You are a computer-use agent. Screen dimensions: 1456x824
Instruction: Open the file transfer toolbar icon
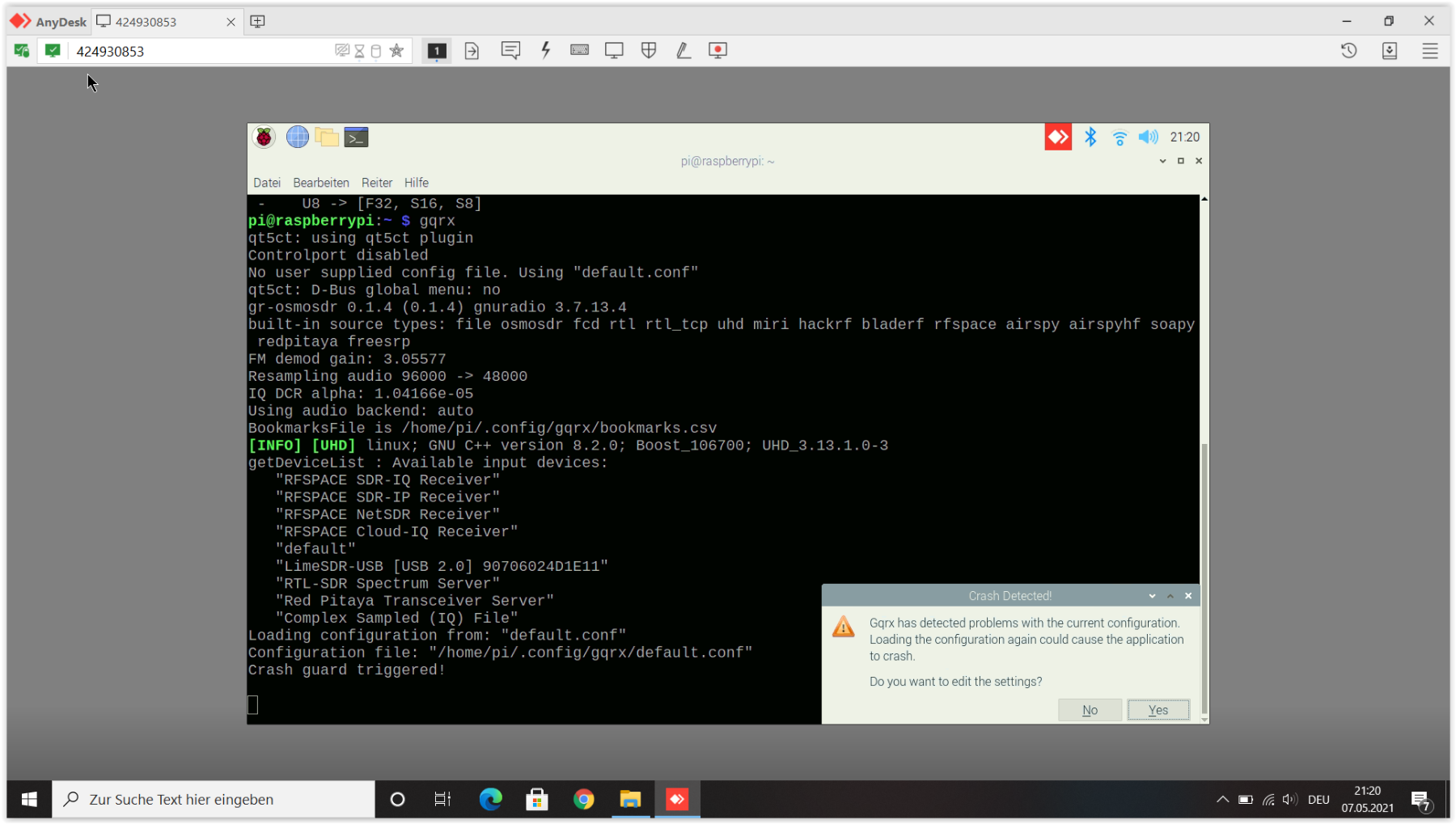click(472, 51)
